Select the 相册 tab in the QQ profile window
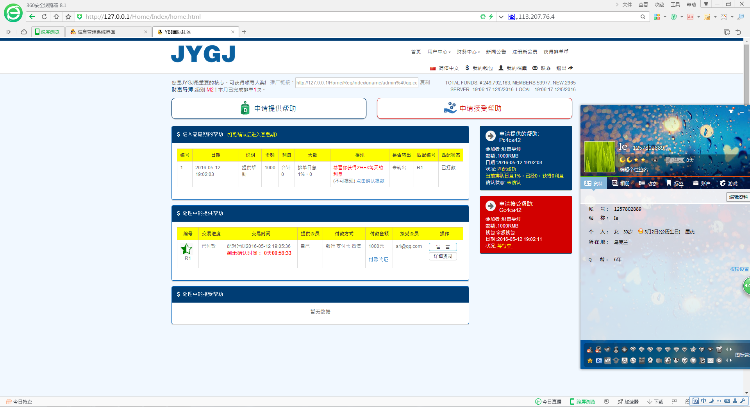The image size is (750, 407). tap(621, 184)
